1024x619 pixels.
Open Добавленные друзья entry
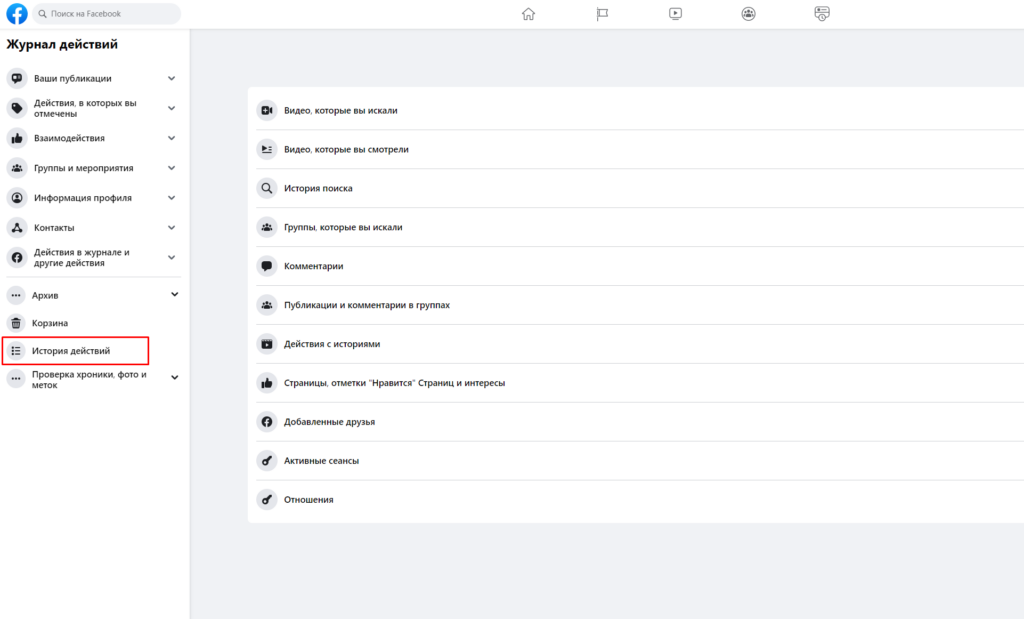329,422
